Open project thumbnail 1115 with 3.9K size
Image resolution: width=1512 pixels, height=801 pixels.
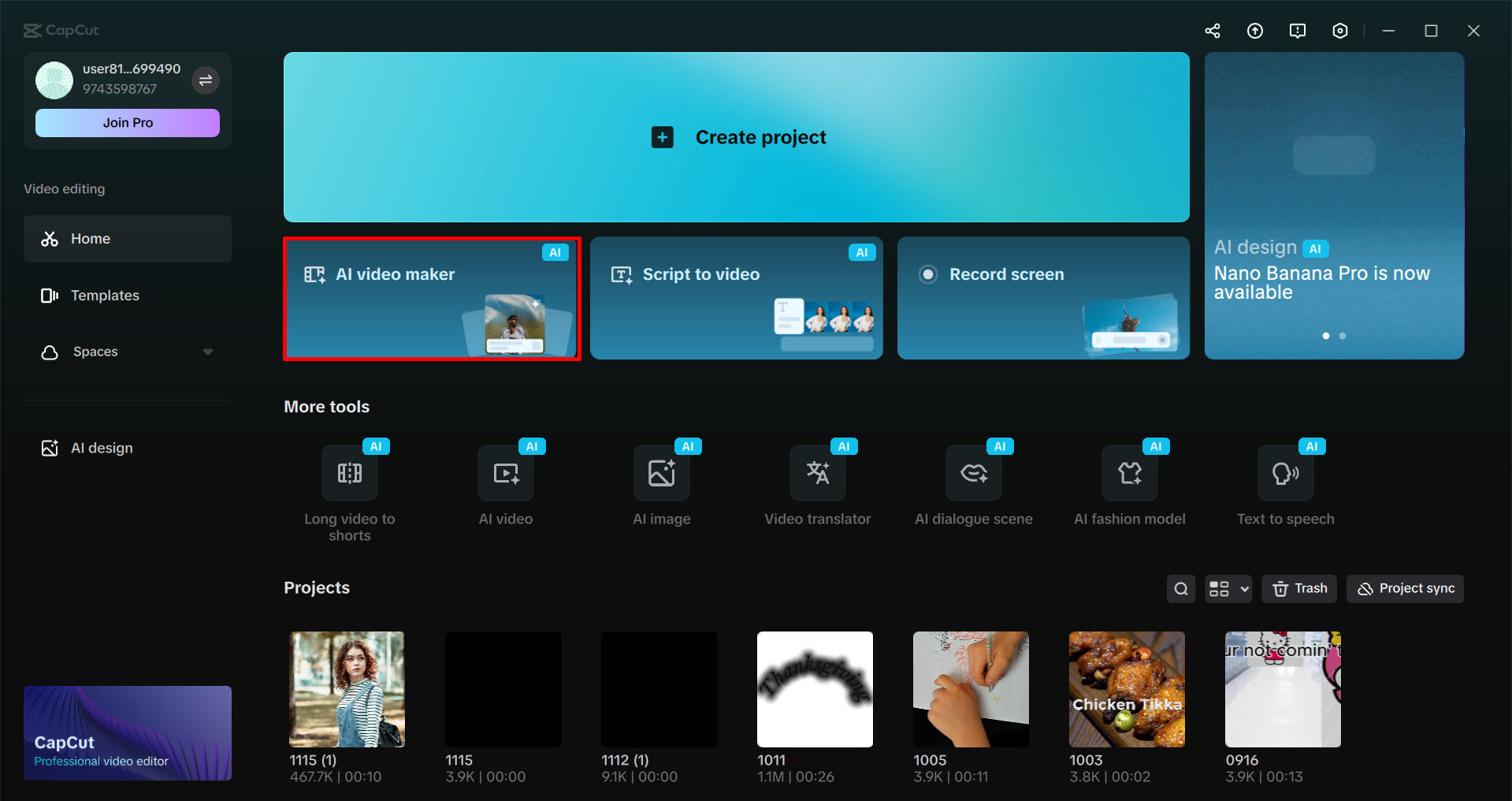point(503,689)
